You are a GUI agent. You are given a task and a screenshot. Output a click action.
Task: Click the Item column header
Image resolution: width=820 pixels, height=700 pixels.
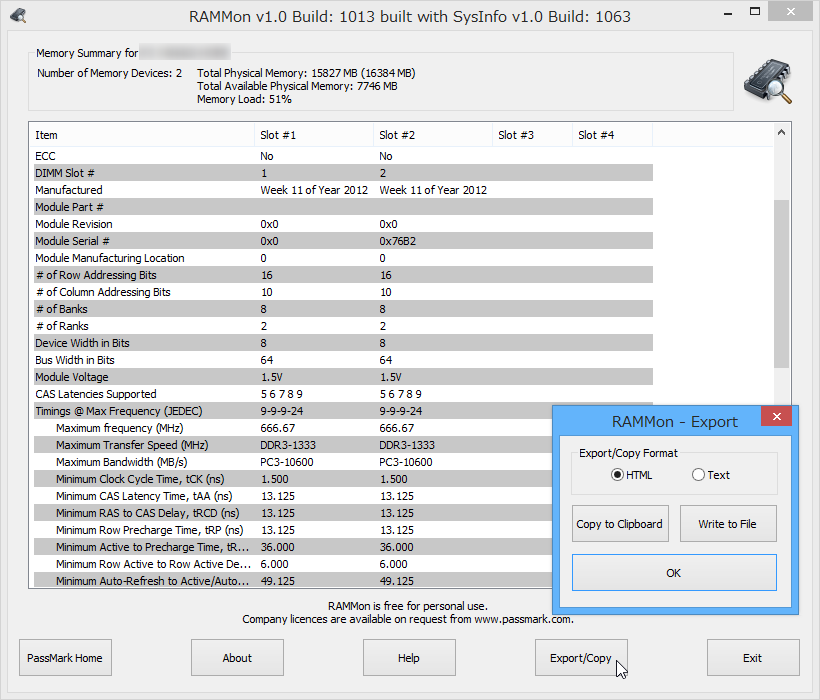tap(141, 135)
